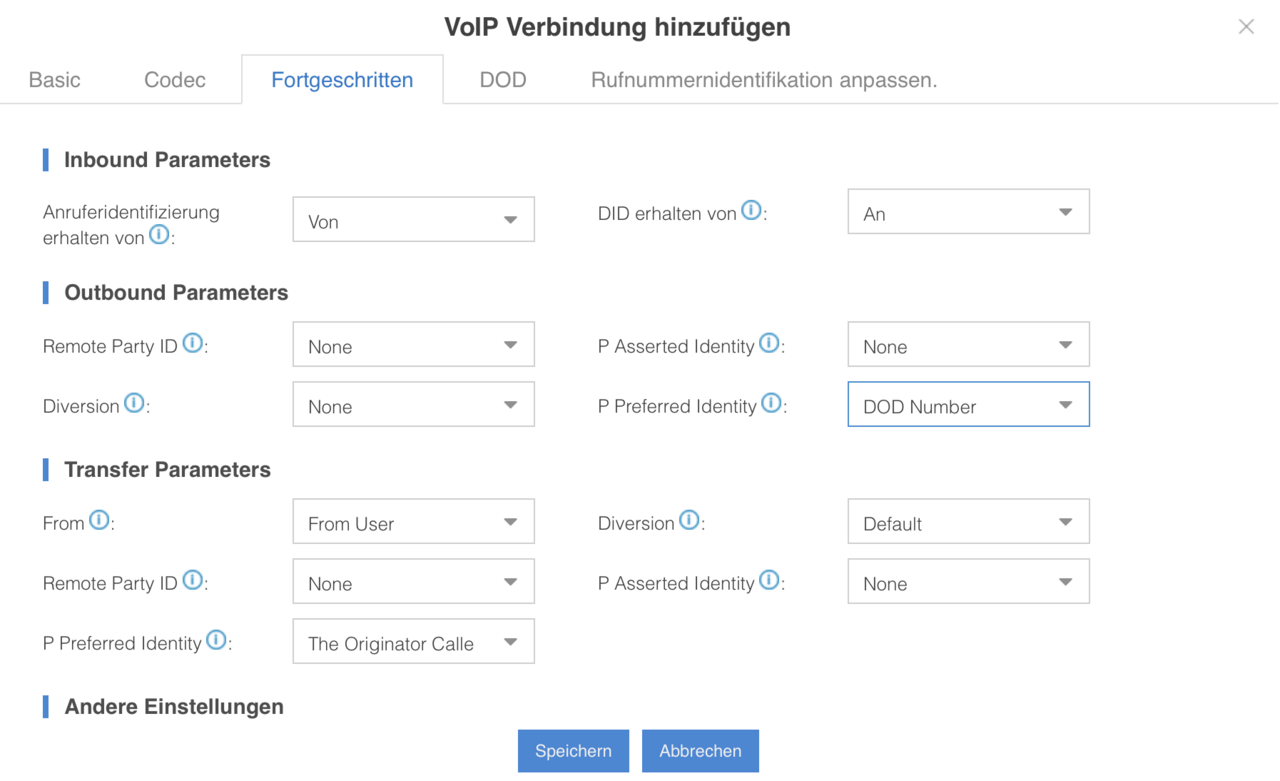Open the Transfer Diversion 'Default' dropdown
Viewport: 1280px width, 781px height.
pyautogui.click(x=968, y=522)
